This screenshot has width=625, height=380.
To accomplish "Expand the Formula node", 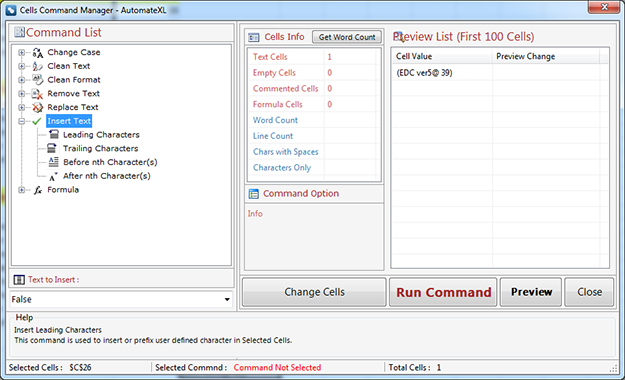I will 22,190.
